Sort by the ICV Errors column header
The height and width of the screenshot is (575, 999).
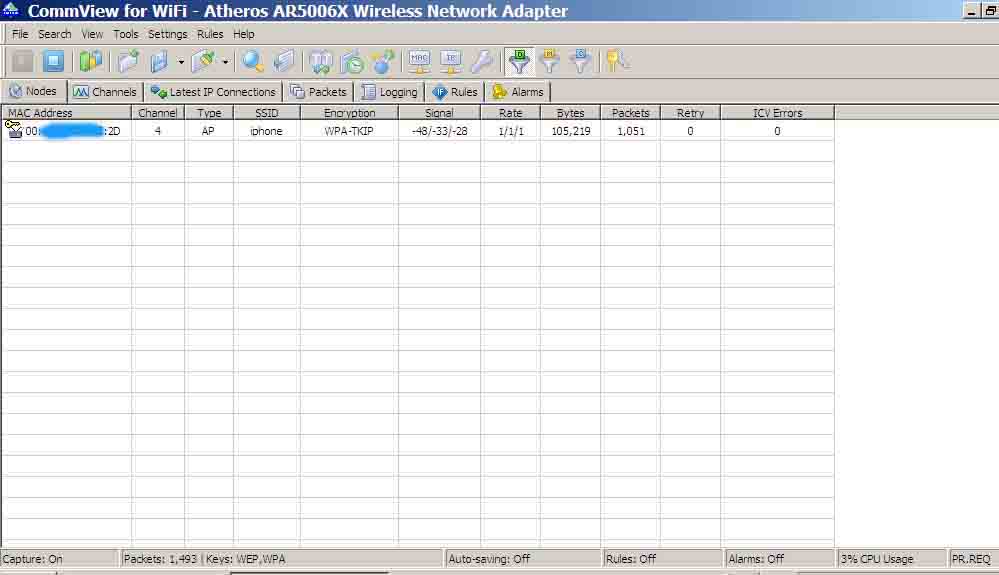(x=777, y=113)
